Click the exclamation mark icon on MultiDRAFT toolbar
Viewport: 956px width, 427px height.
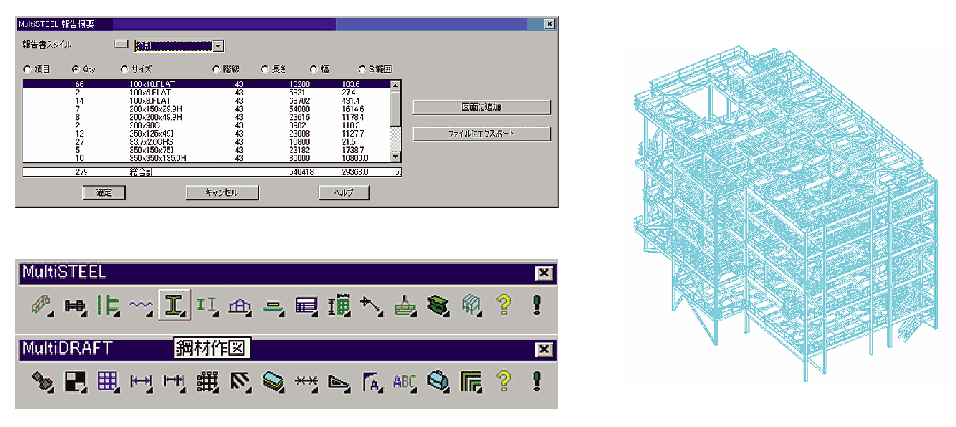537,381
